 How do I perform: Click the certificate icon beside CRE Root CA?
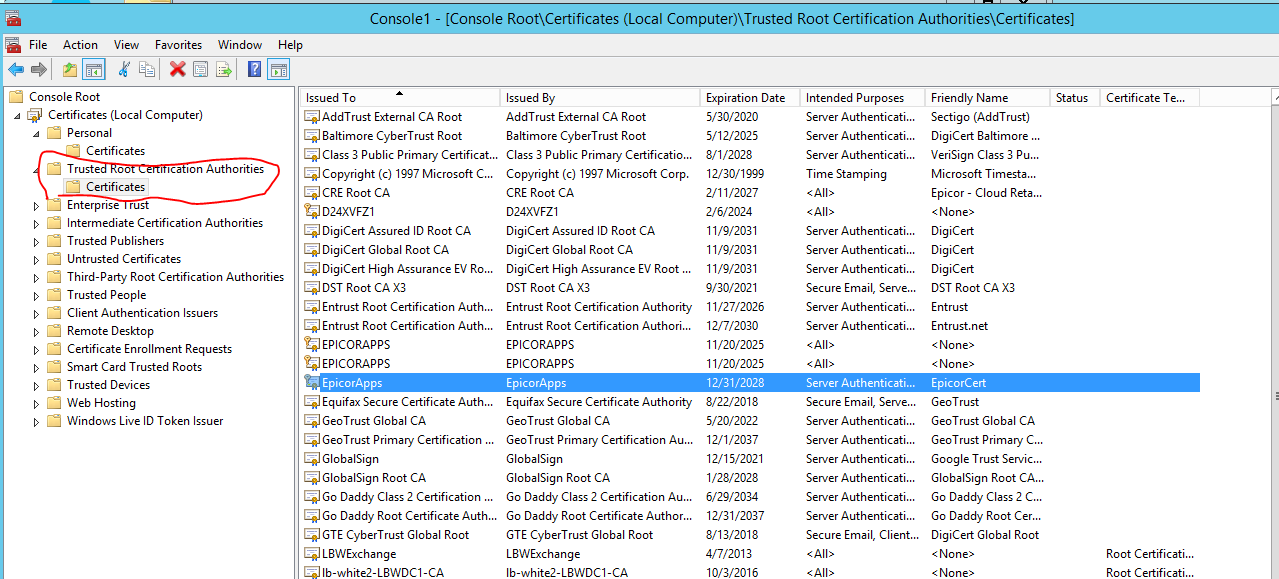pyautogui.click(x=312, y=193)
